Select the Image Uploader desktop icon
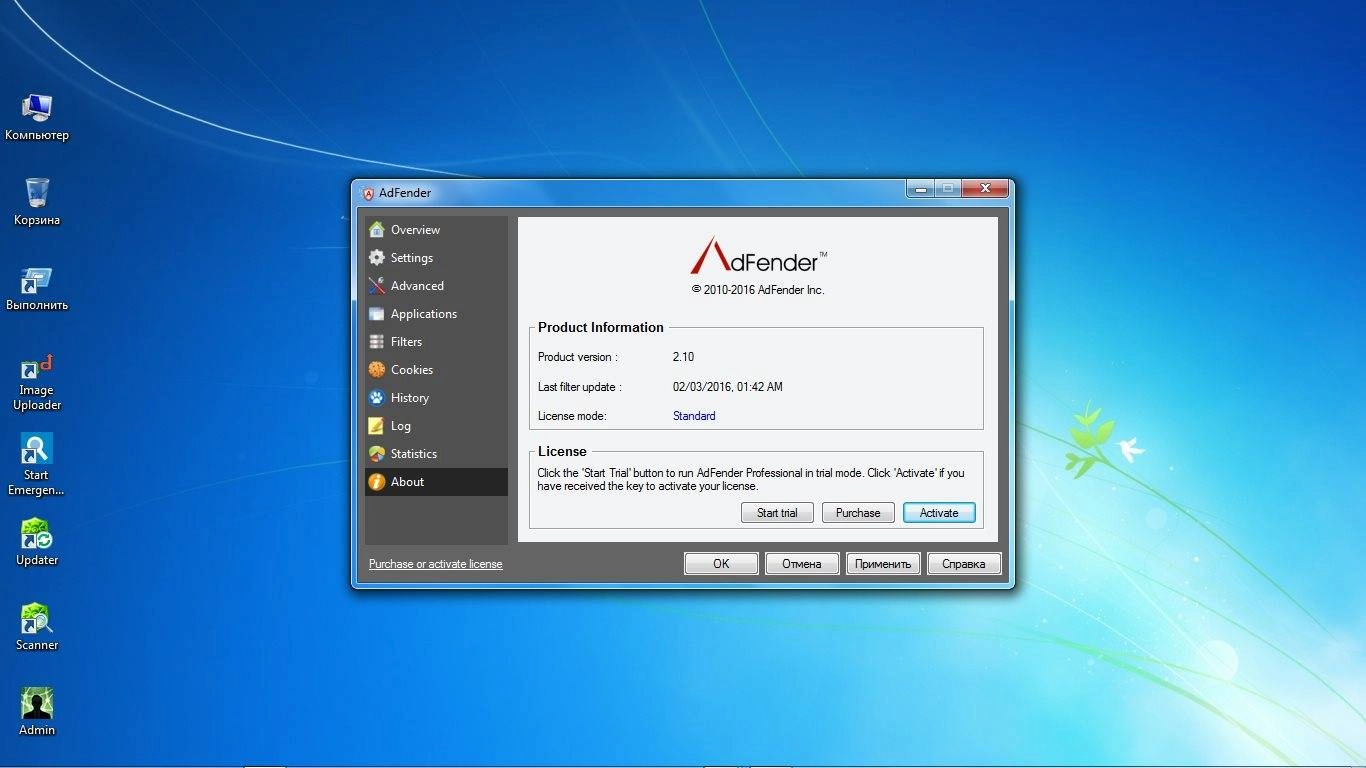Image resolution: width=1366 pixels, height=768 pixels. coord(37,381)
